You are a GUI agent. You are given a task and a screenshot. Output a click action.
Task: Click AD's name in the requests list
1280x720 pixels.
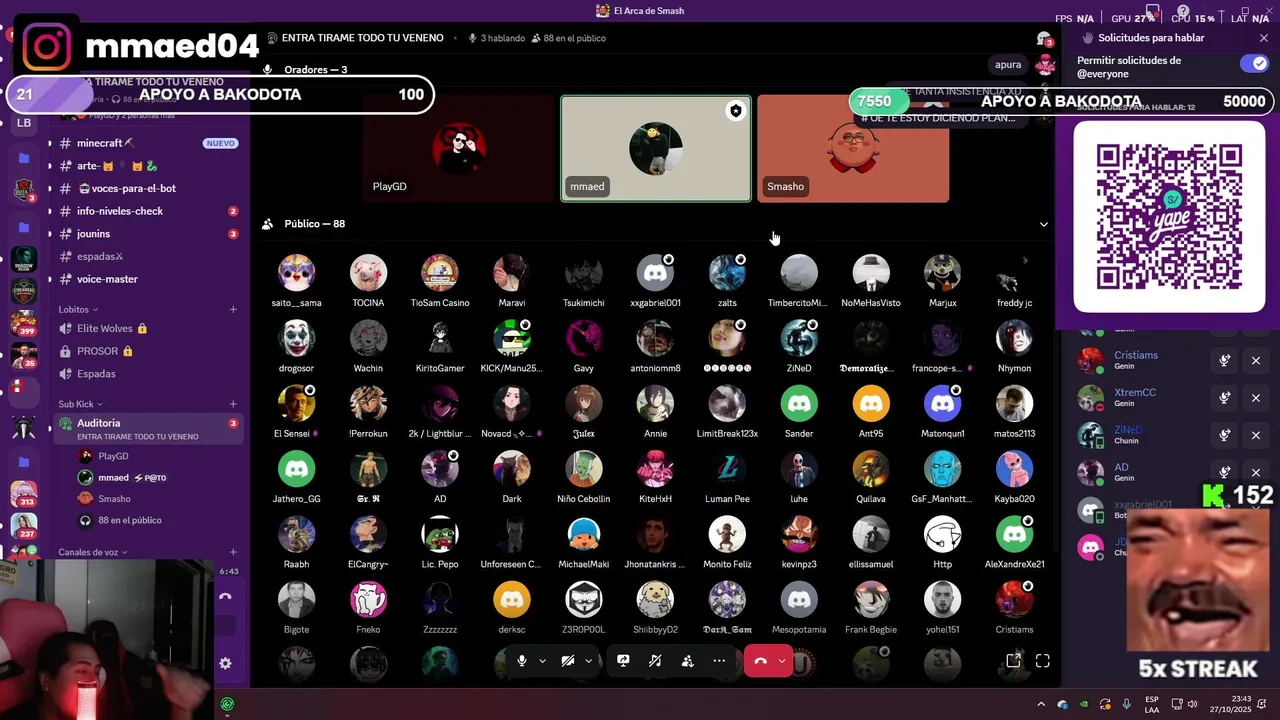(x=1121, y=467)
